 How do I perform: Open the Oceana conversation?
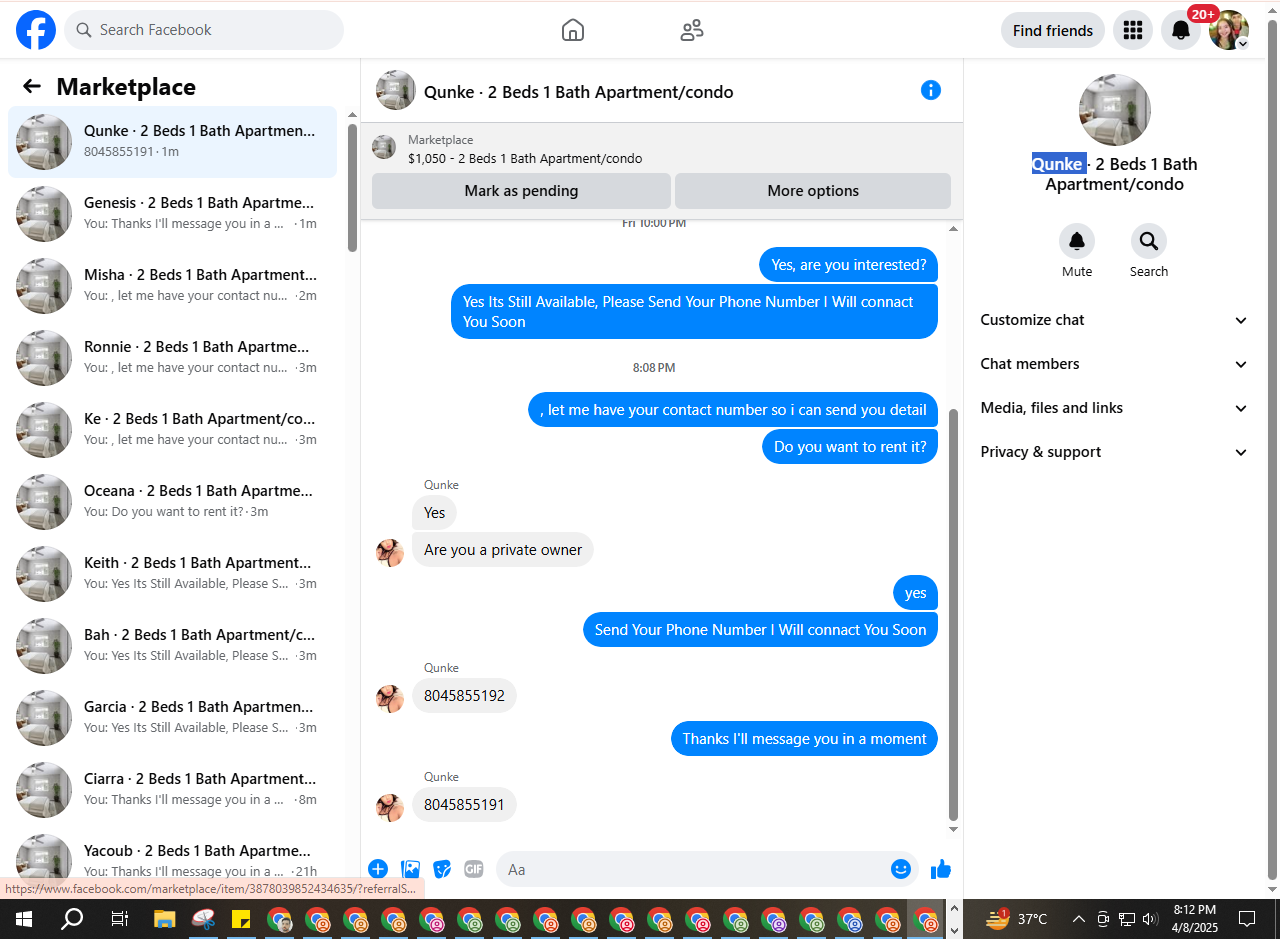(x=172, y=502)
